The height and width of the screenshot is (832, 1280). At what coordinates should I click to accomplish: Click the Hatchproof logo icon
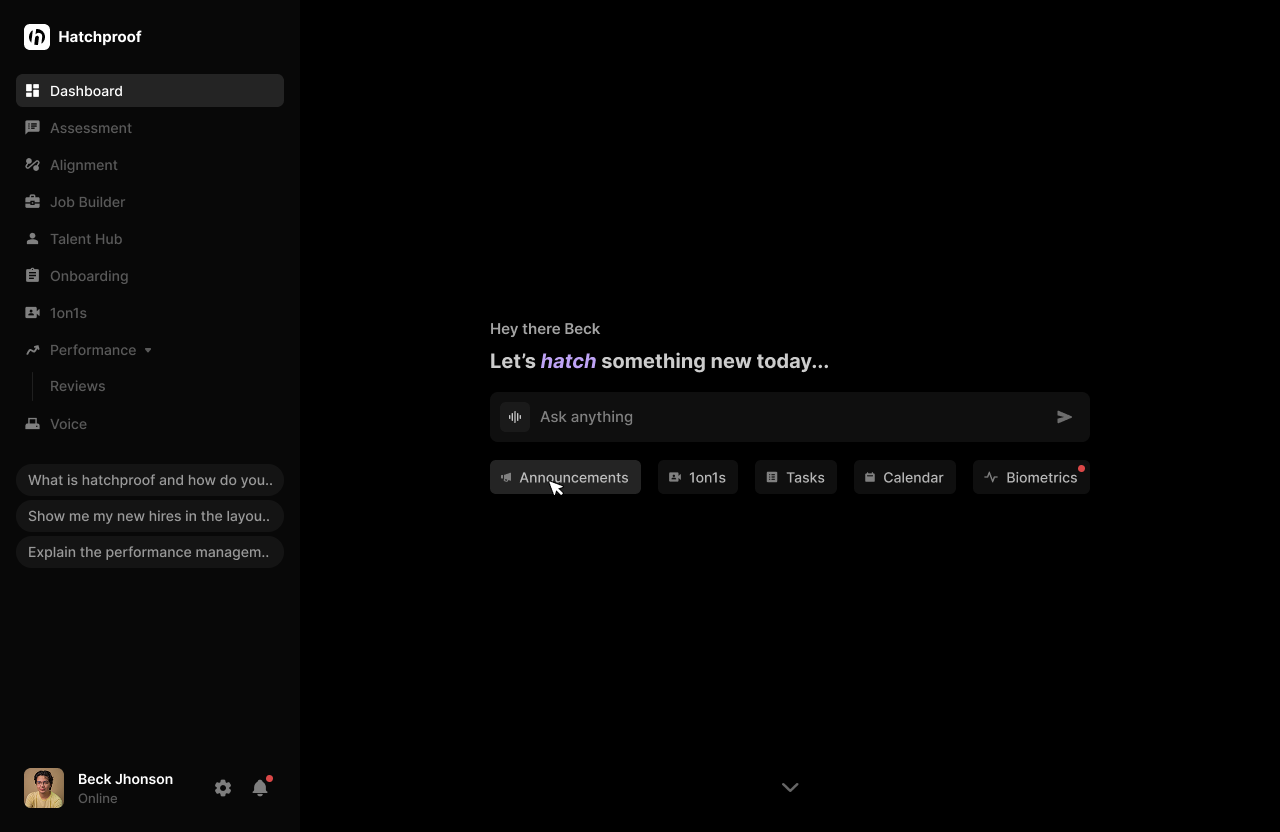coord(37,37)
